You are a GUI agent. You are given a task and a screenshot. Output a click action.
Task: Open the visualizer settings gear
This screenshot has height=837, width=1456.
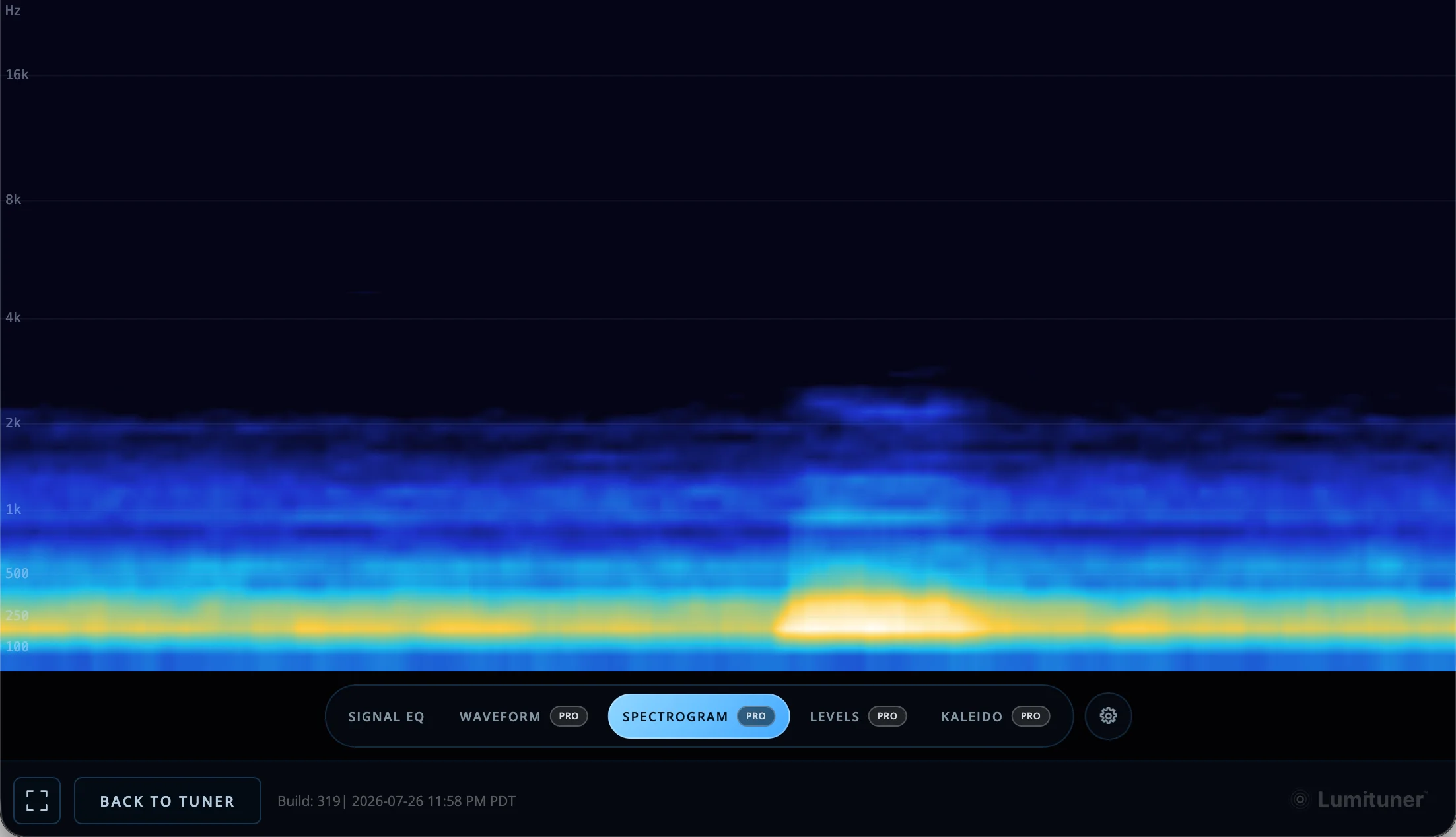tap(1108, 715)
